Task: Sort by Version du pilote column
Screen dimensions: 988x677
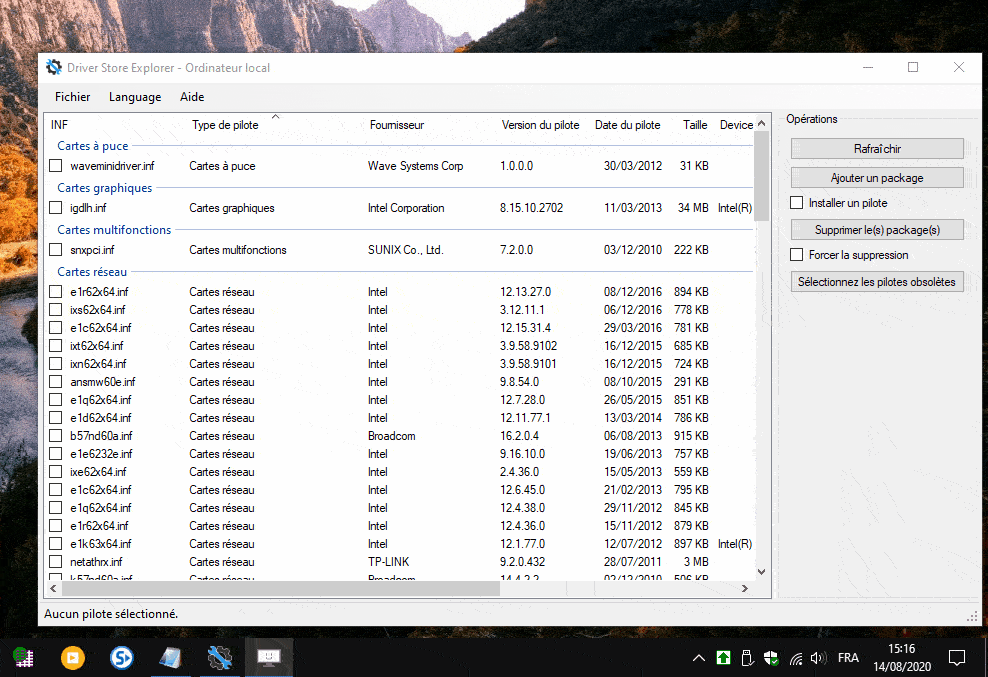Action: (540, 125)
